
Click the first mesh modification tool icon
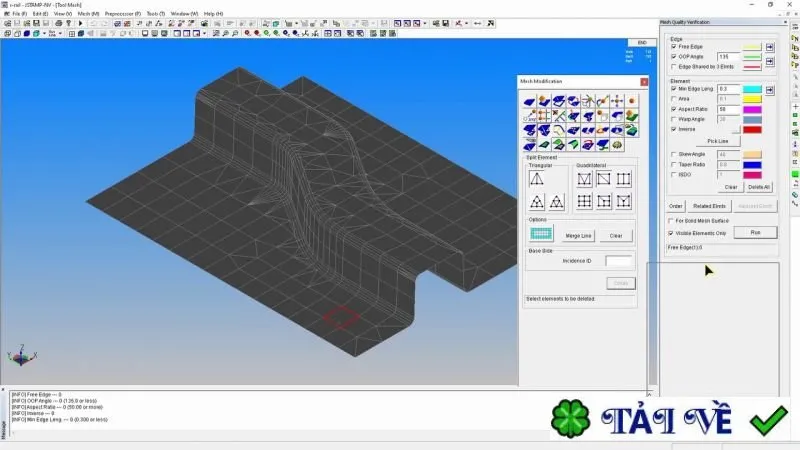(x=530, y=102)
